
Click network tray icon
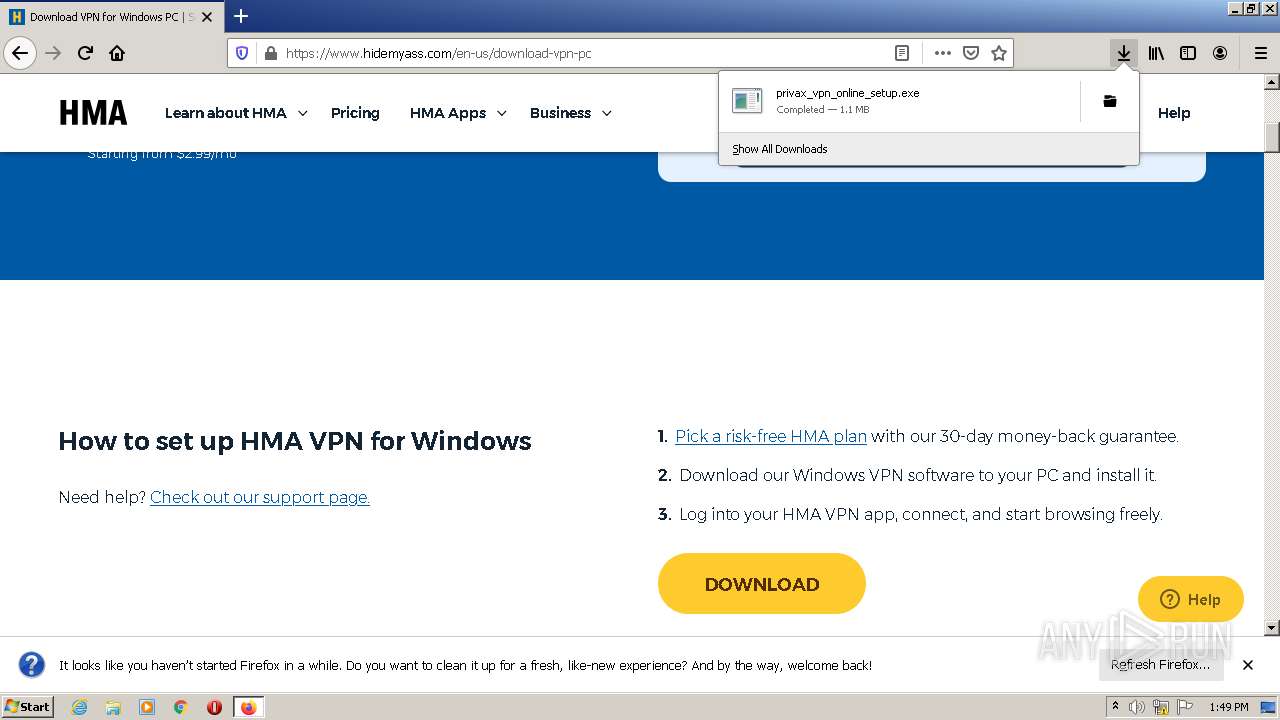1161,707
